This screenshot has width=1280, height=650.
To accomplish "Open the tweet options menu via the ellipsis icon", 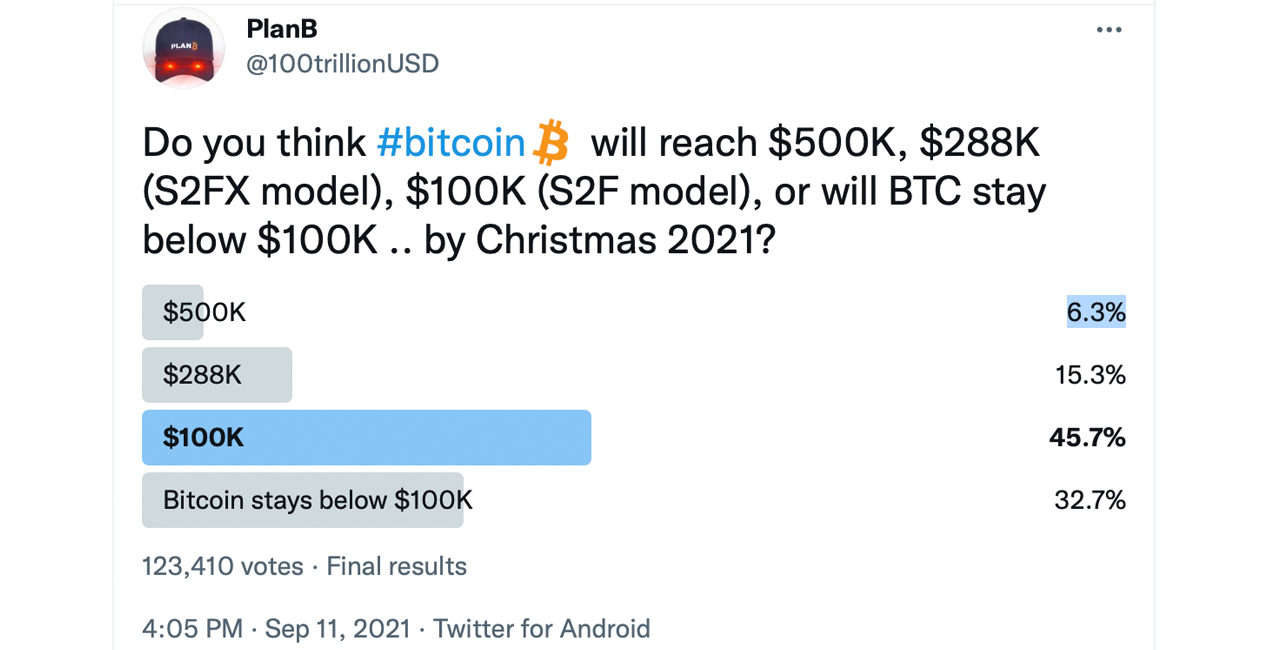I will point(1109,29).
